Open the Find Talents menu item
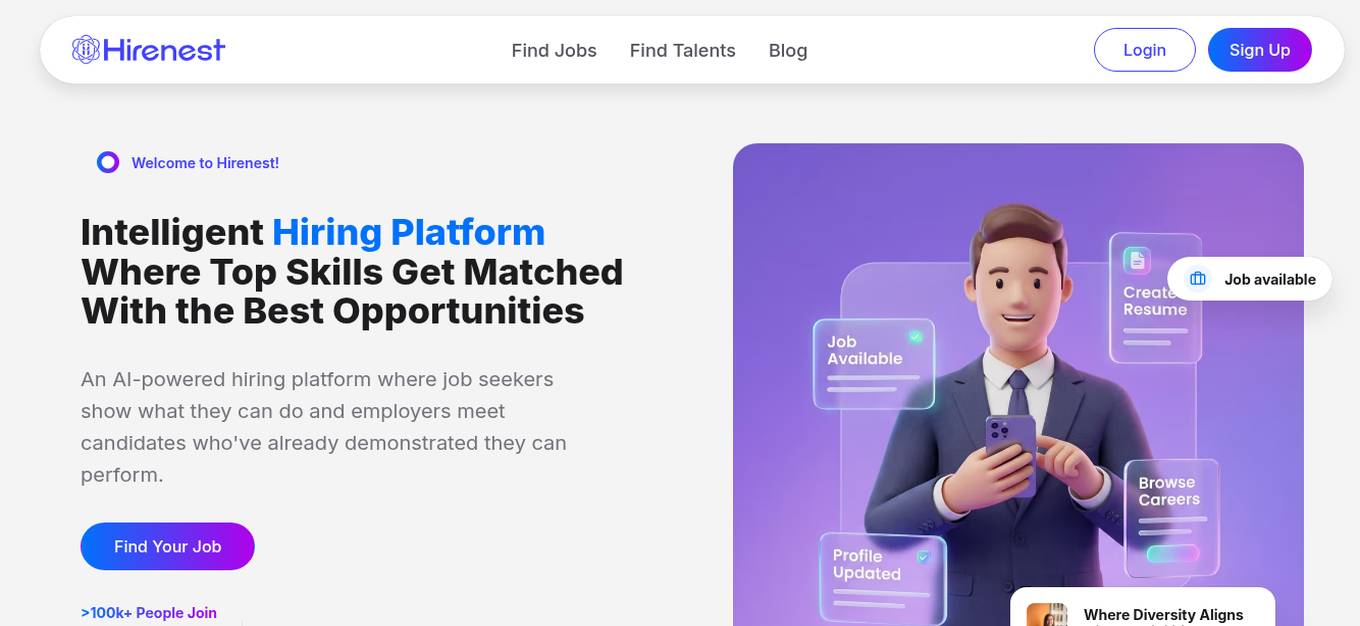The image size is (1360, 626). pyautogui.click(x=683, y=50)
